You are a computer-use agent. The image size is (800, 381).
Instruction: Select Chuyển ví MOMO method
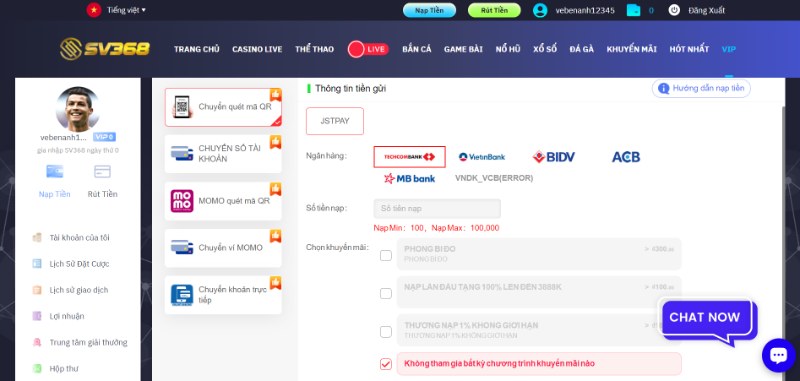click(223, 248)
